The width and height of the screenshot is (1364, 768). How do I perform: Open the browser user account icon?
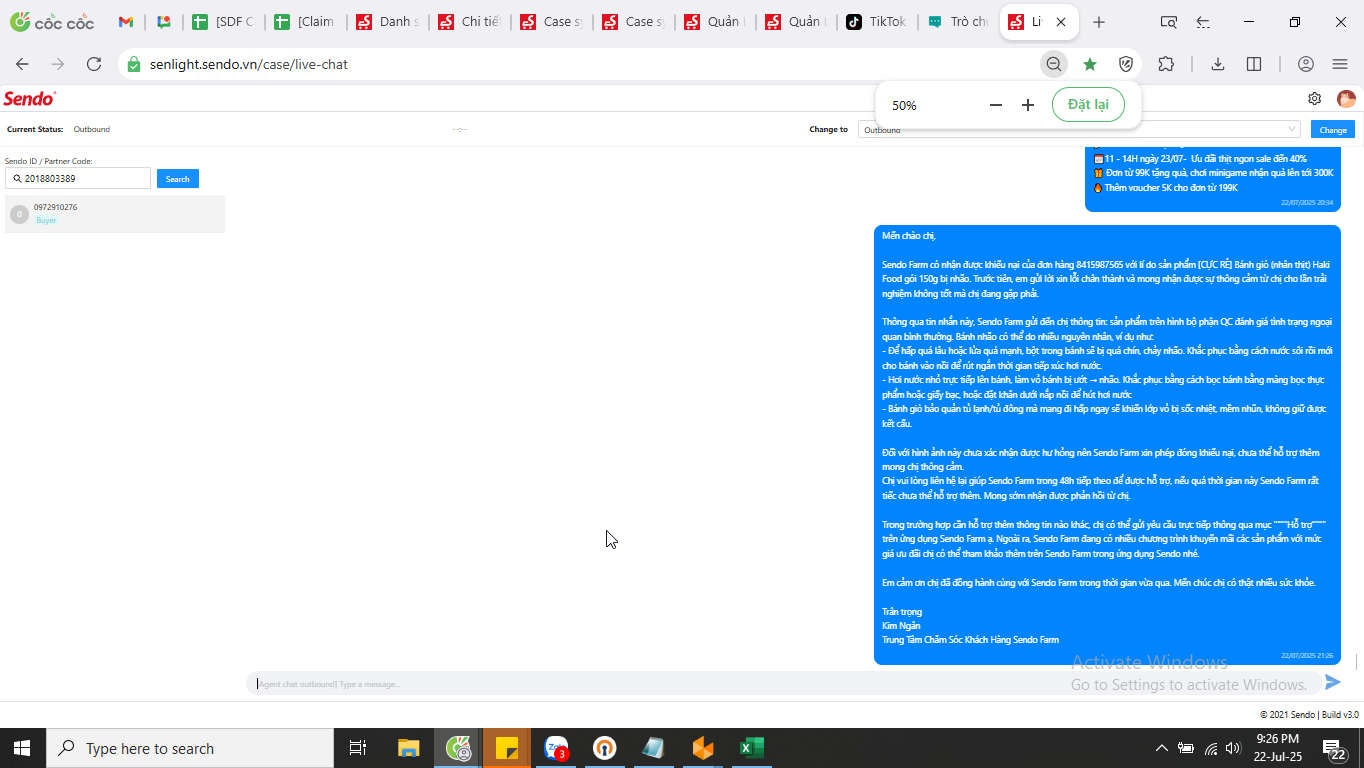(1306, 64)
